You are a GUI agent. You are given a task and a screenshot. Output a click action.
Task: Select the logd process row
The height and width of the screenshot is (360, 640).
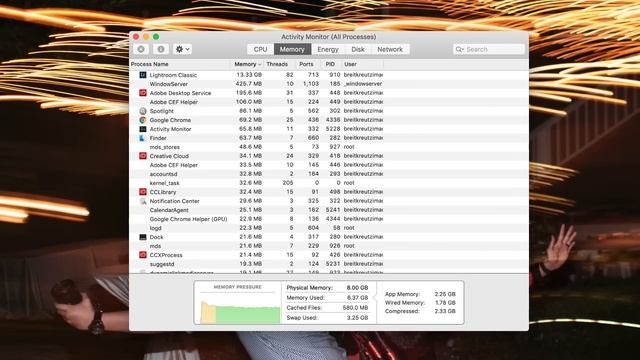[329, 228]
